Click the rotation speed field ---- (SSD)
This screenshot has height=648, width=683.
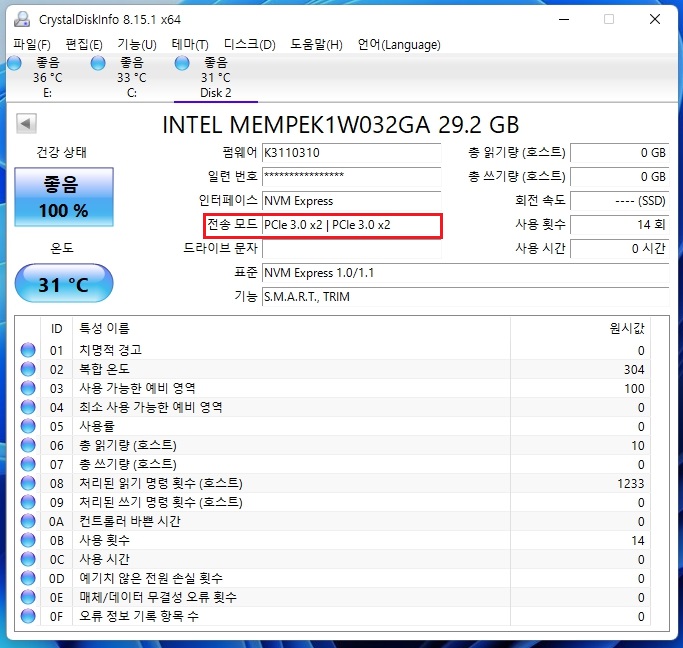(619, 201)
